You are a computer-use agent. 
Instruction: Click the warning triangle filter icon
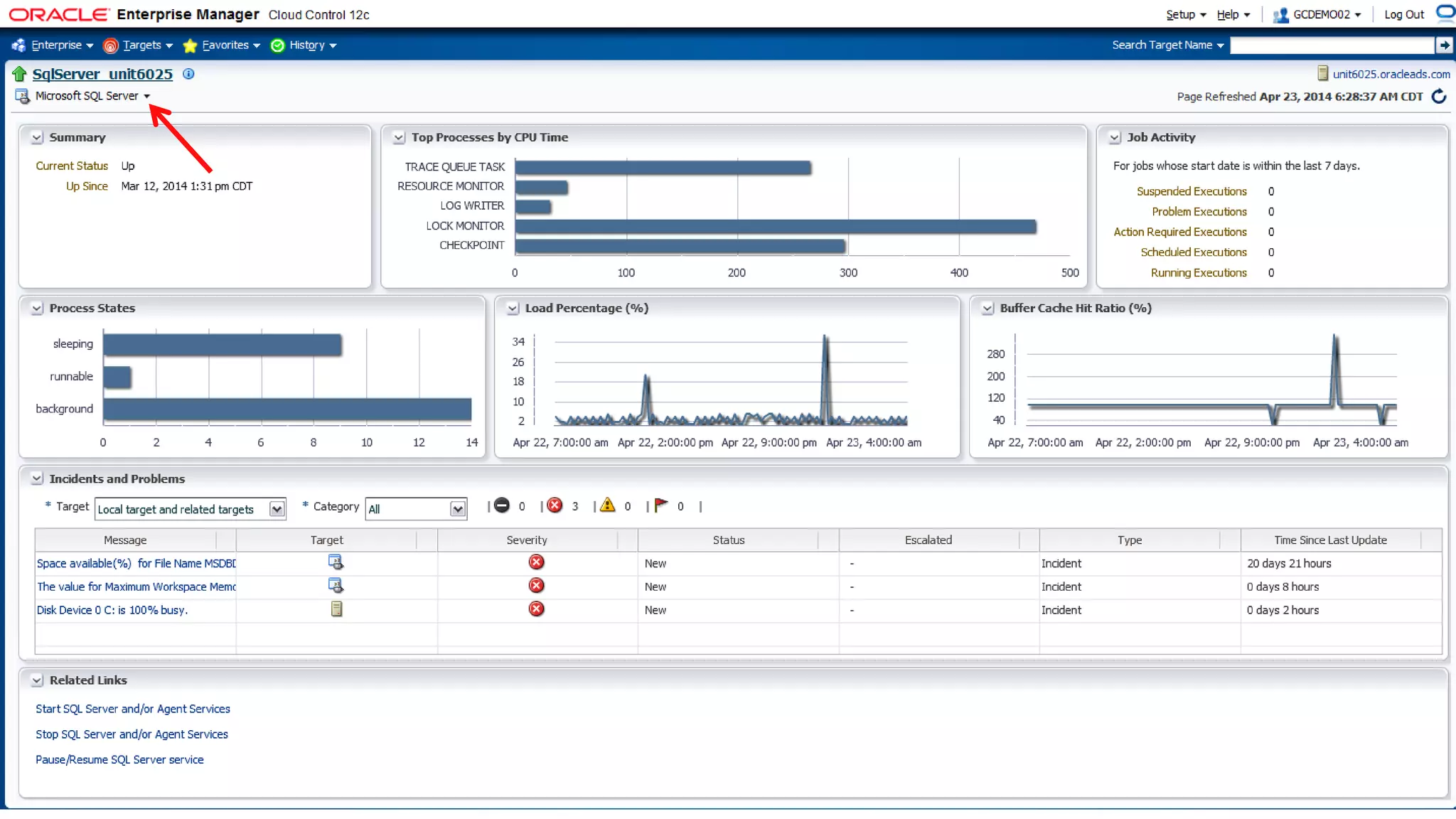[607, 505]
